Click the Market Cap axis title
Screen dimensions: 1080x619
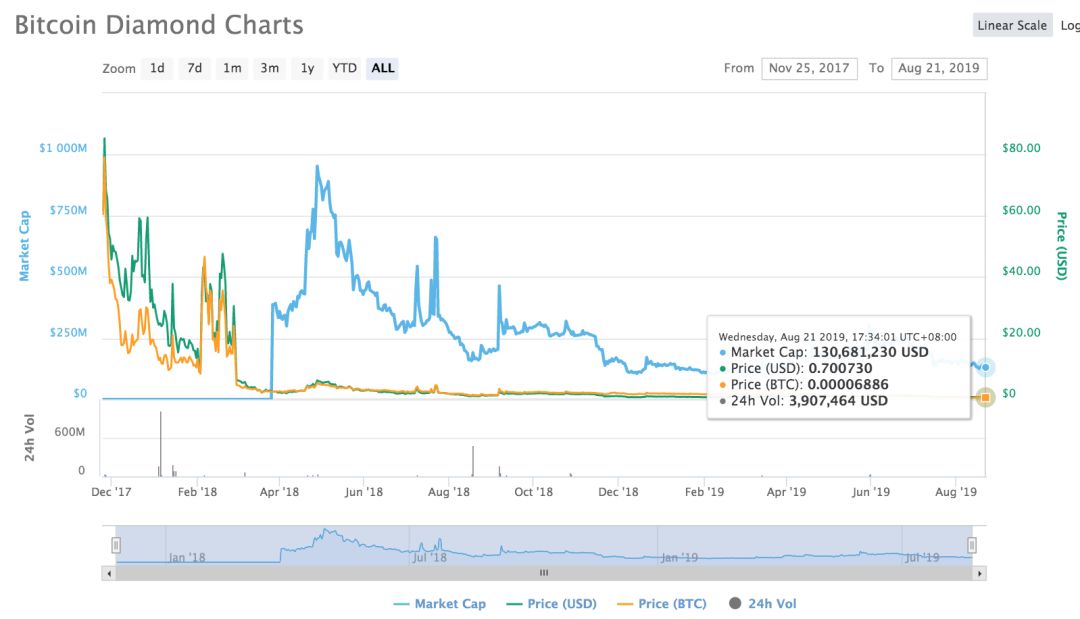tap(24, 246)
